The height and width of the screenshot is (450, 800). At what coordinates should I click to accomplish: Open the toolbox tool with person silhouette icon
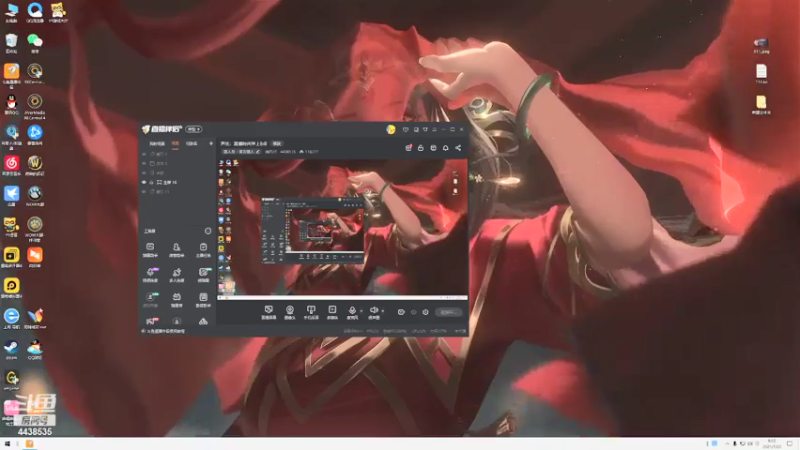[x=176, y=249]
